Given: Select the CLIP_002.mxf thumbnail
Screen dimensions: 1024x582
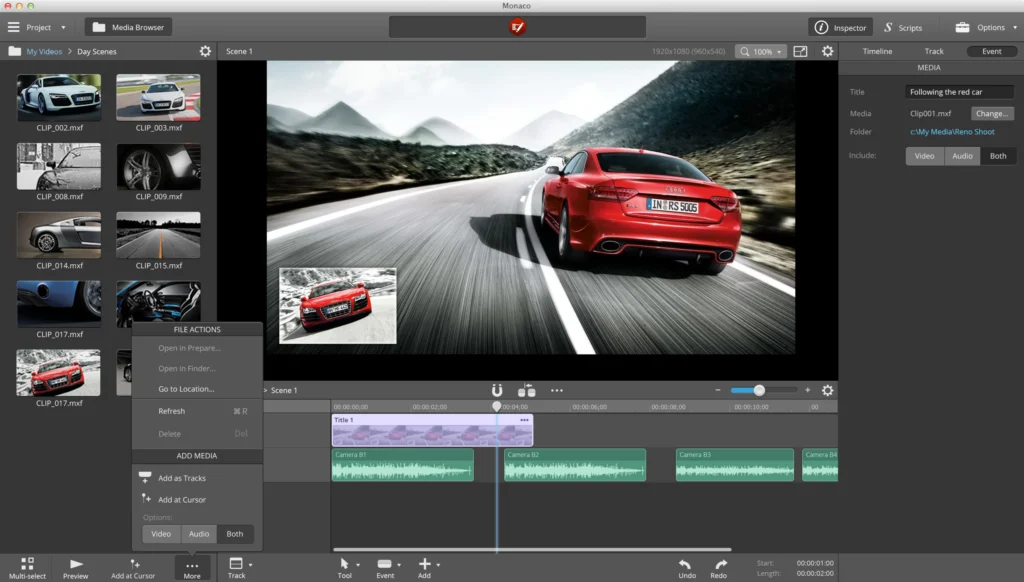Looking at the screenshot, I should 59,97.
